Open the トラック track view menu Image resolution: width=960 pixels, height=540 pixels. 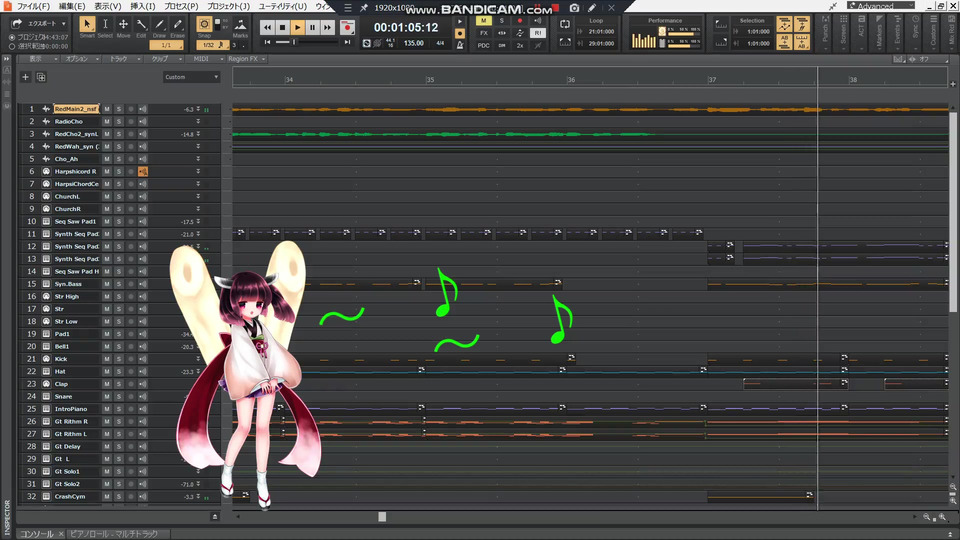pos(122,59)
